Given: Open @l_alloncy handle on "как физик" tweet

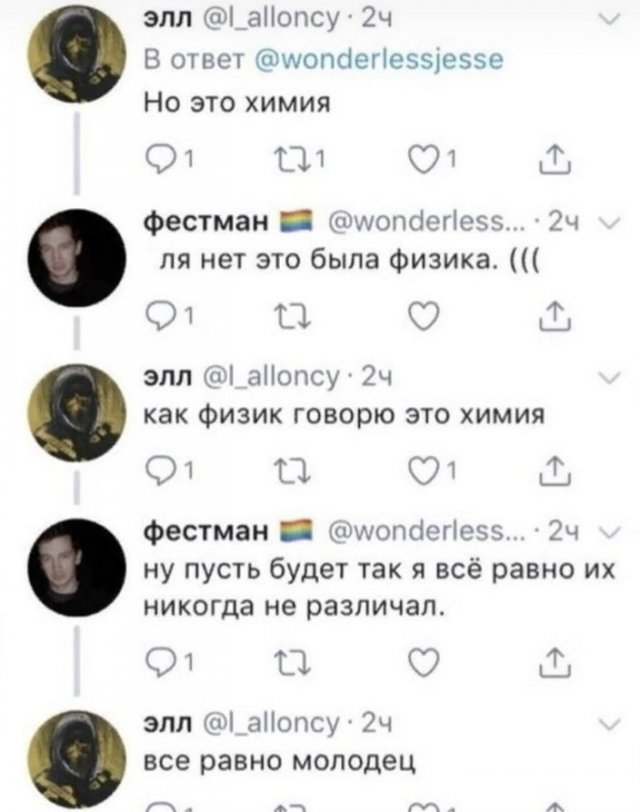Looking at the screenshot, I should click(272, 376).
